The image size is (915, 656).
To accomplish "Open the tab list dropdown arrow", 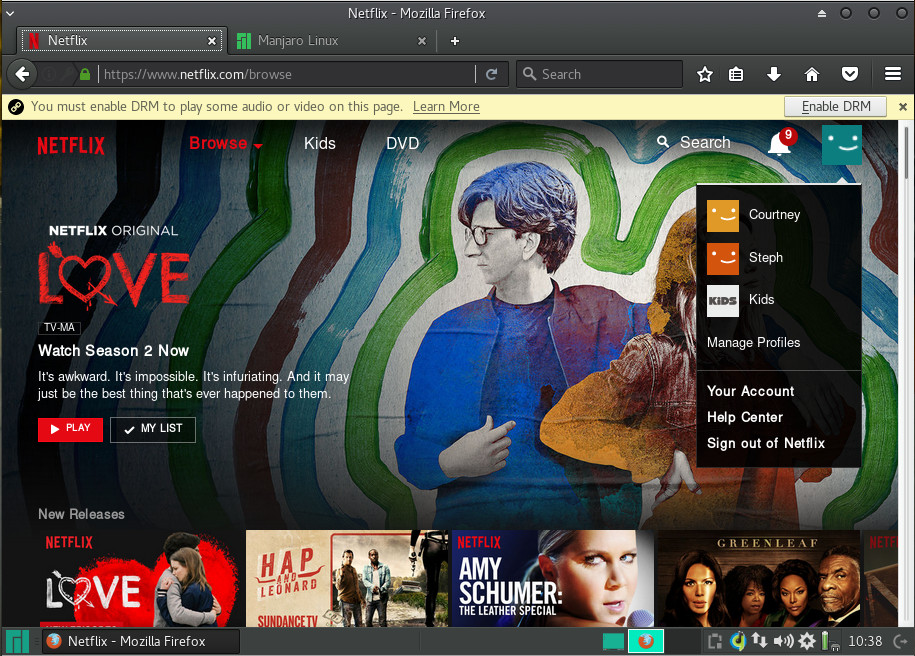I will [x=10, y=14].
